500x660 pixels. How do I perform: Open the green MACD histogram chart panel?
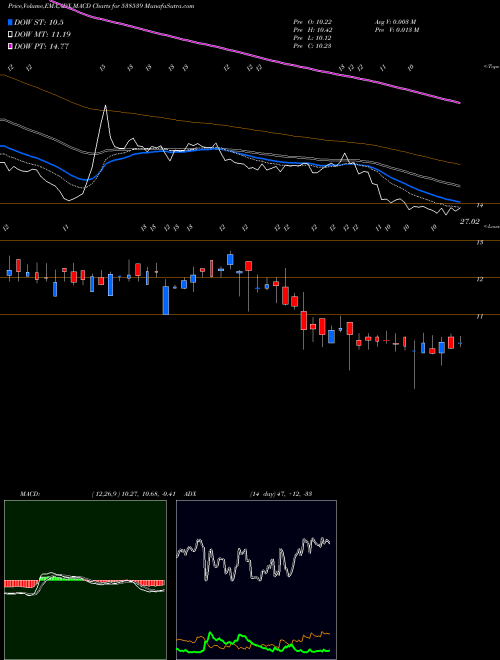85,580
